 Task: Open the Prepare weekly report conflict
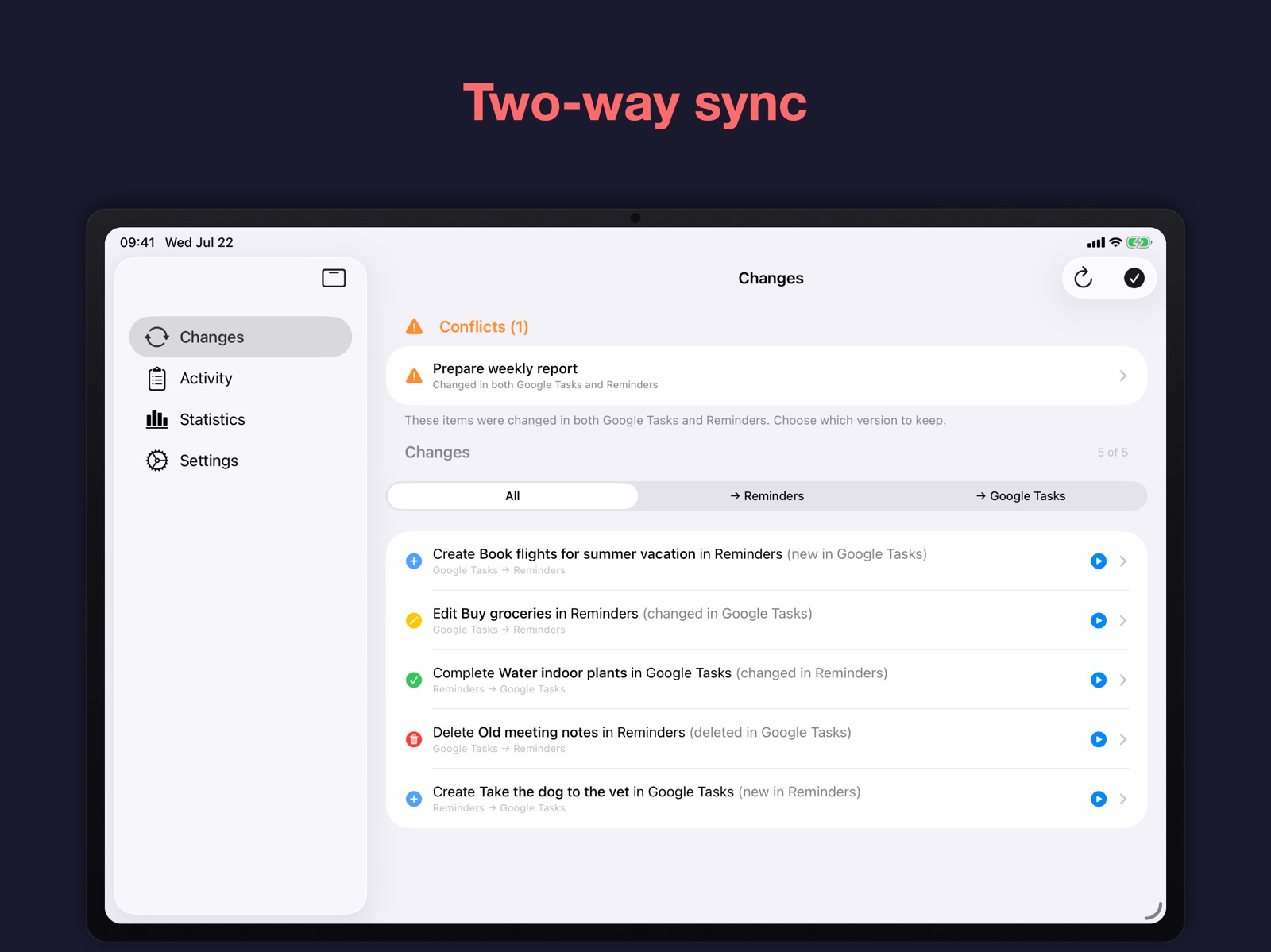(767, 376)
